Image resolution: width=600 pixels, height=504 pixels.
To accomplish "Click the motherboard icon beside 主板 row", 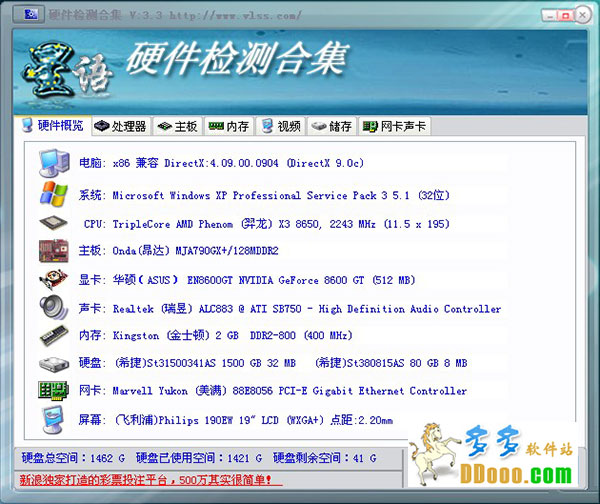I will coord(54,251).
